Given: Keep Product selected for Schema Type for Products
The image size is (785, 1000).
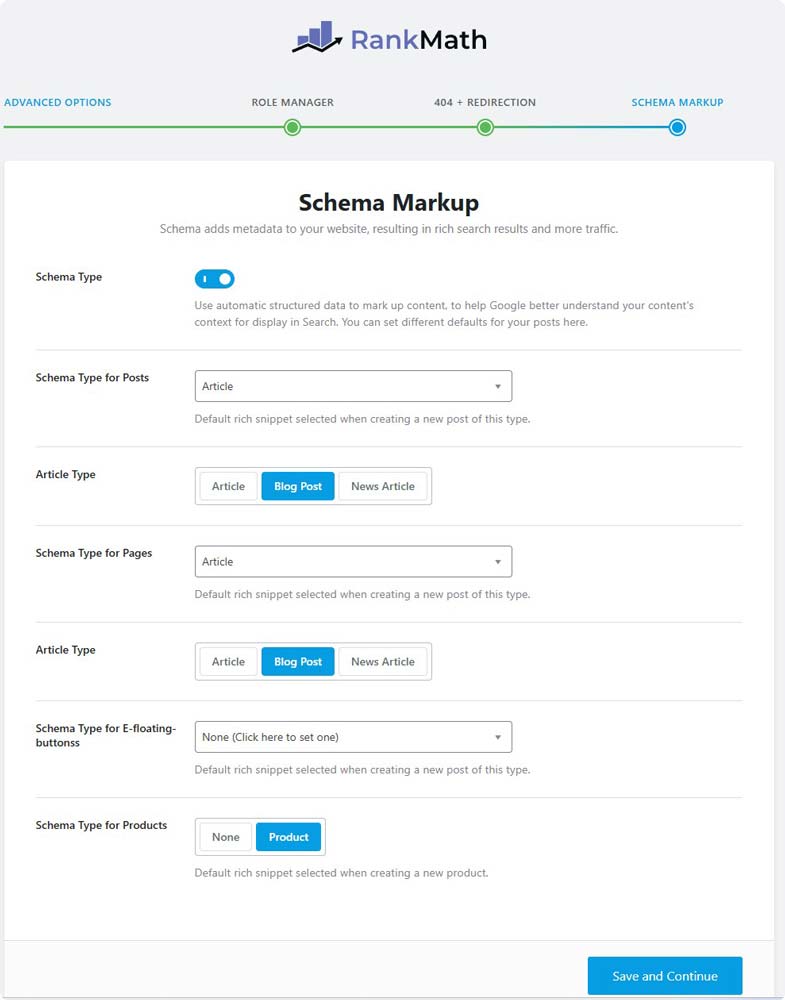Looking at the screenshot, I should (x=288, y=837).
